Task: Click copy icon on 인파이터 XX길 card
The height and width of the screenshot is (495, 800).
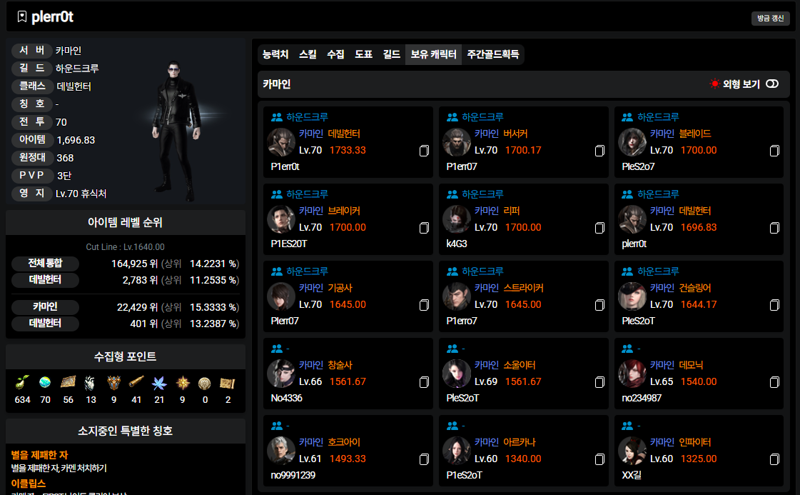Action: pyautogui.click(x=774, y=459)
